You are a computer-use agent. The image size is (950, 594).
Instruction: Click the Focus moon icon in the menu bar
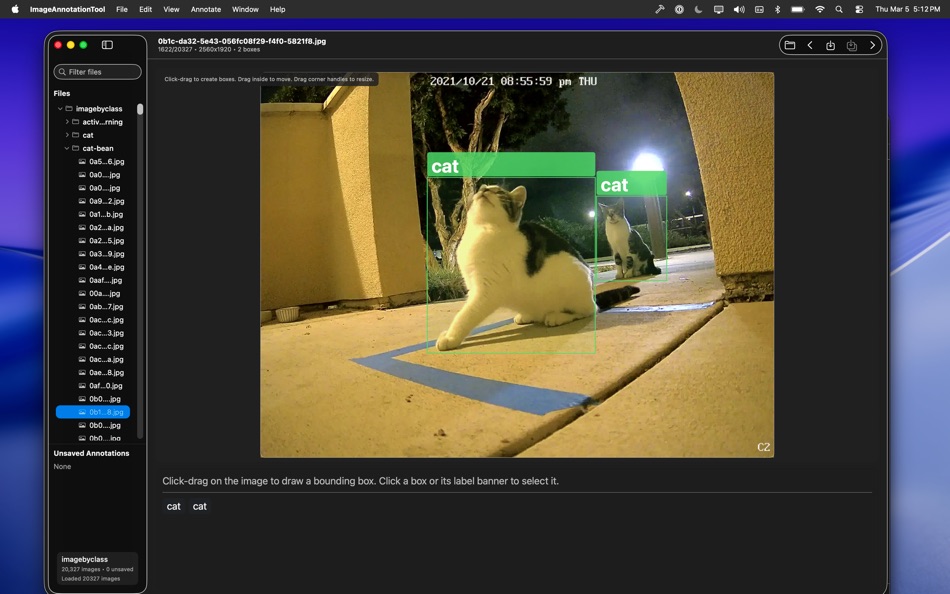pyautogui.click(x=698, y=9)
